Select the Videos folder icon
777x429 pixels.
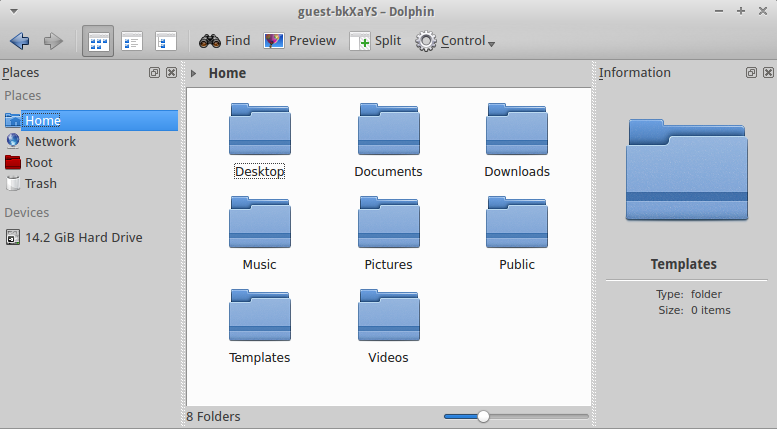[388, 316]
